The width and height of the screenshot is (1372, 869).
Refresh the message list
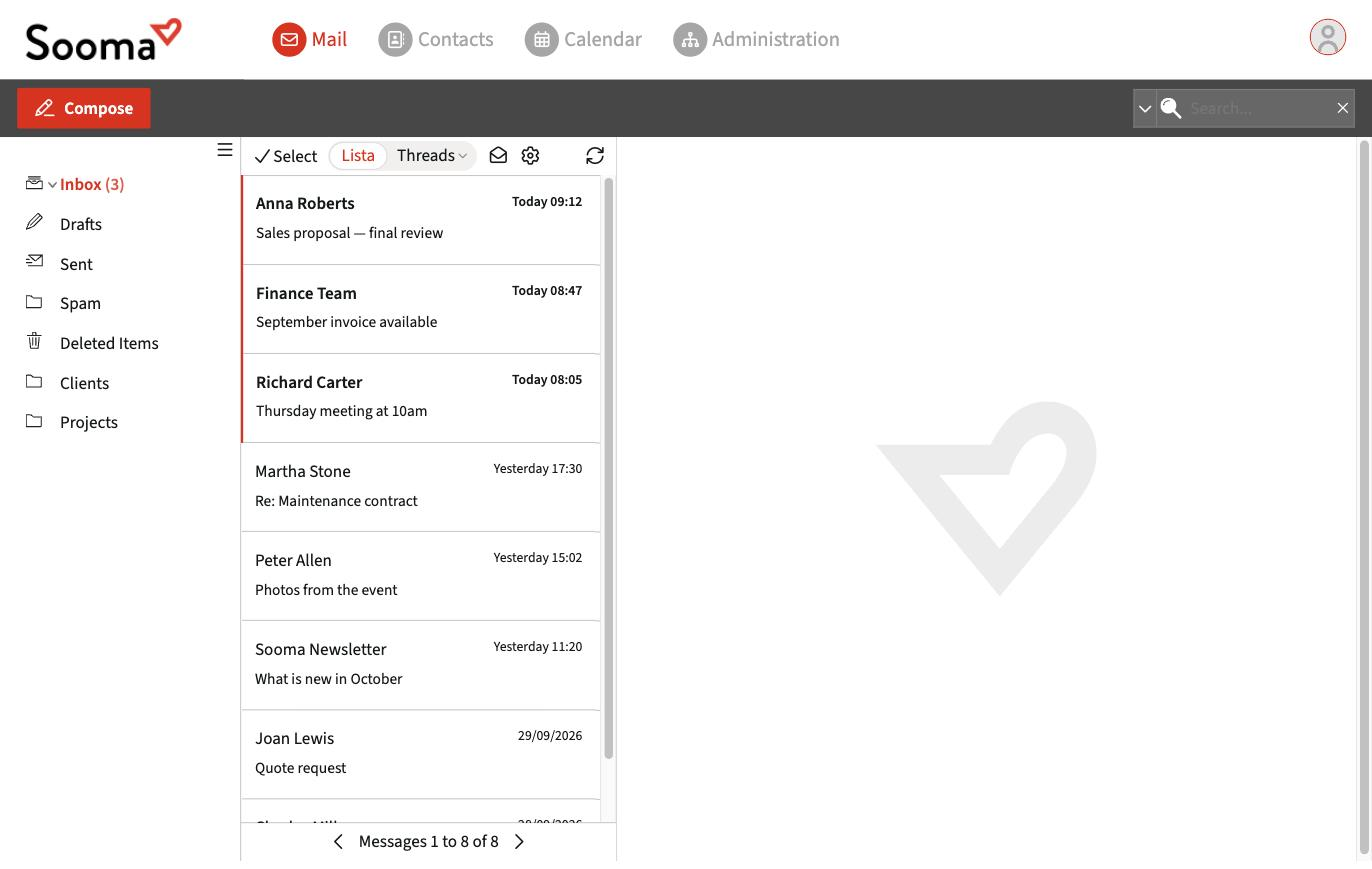tap(595, 155)
